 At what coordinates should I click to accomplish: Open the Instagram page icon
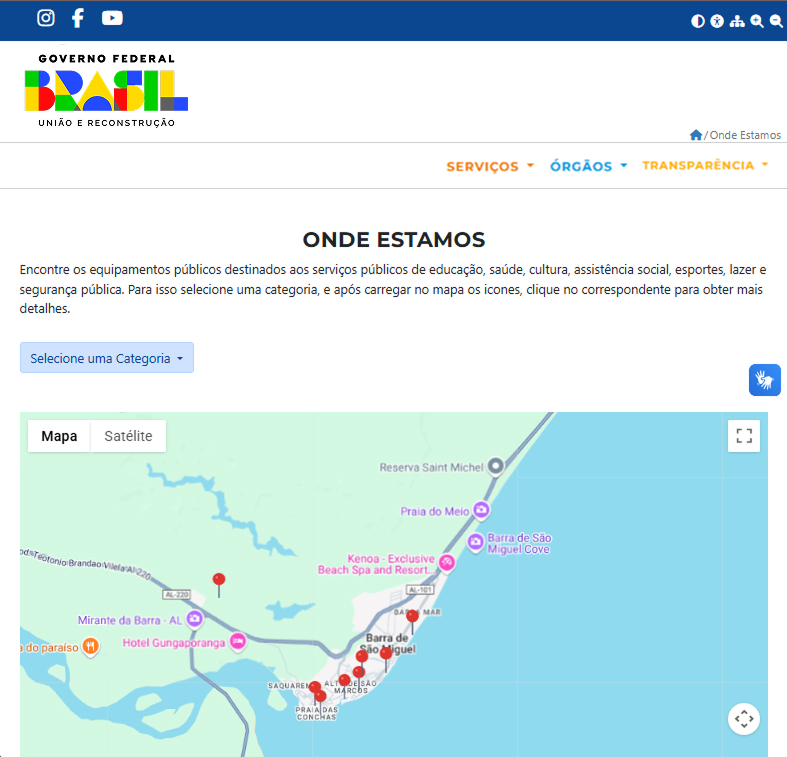click(x=46, y=18)
